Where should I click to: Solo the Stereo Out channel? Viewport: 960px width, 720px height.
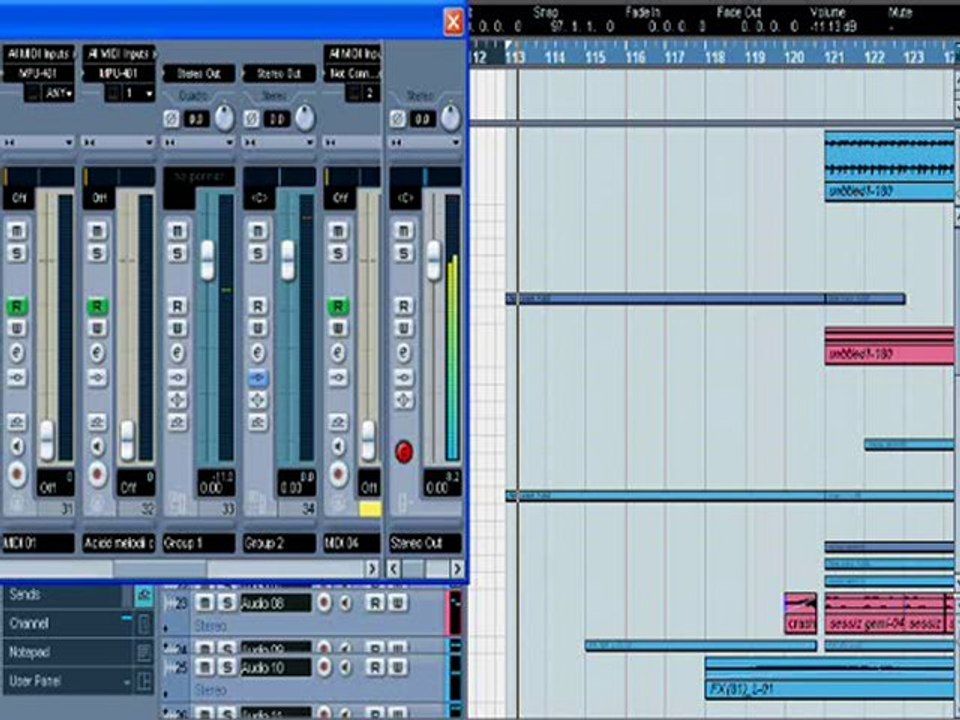(403, 253)
